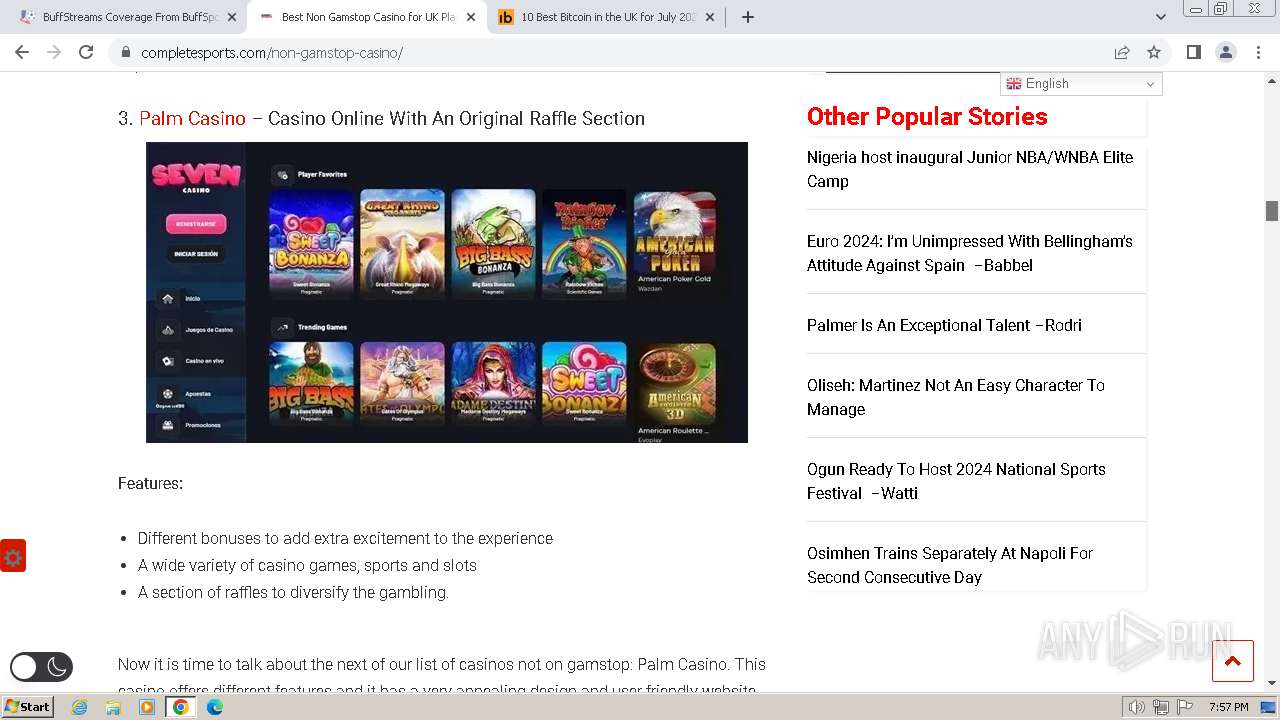Switch to the 10 Best Bitcoin tab
The image size is (1280, 720).
(x=605, y=17)
